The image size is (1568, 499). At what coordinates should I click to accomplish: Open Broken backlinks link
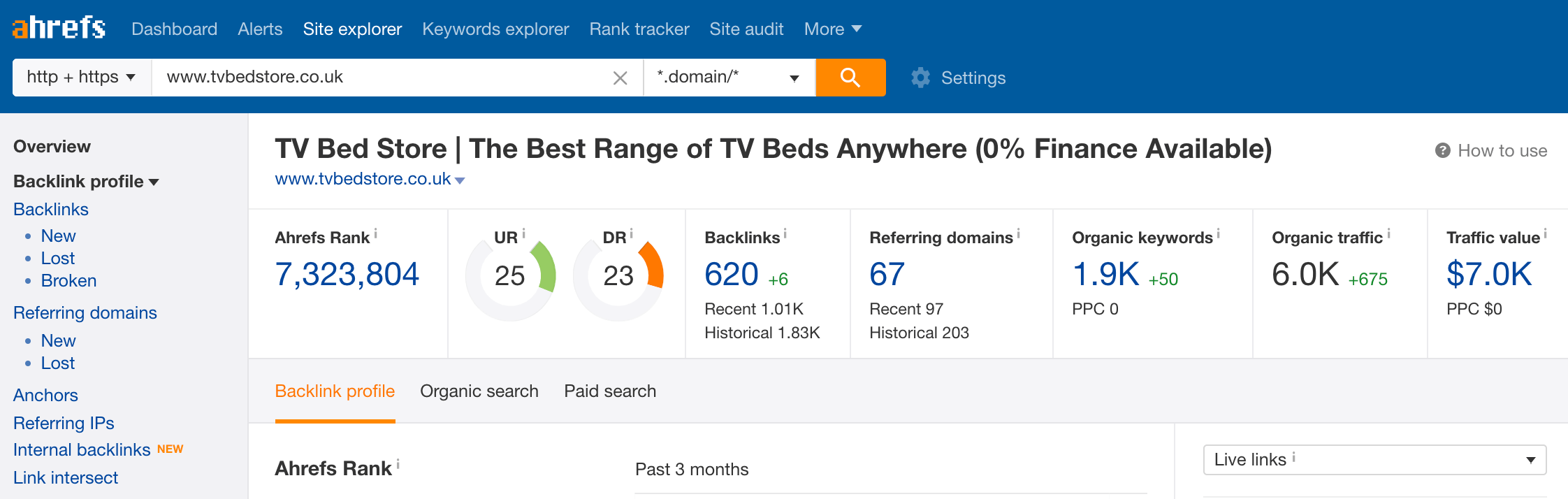click(68, 281)
